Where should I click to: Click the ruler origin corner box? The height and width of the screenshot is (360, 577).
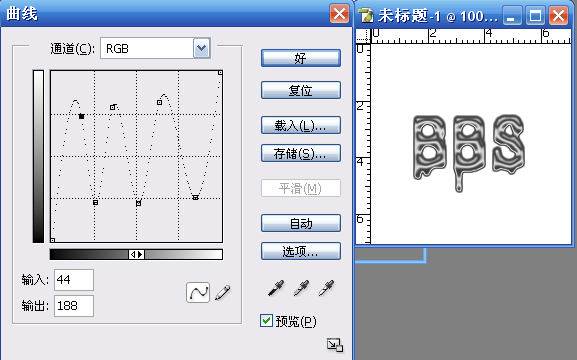363,36
